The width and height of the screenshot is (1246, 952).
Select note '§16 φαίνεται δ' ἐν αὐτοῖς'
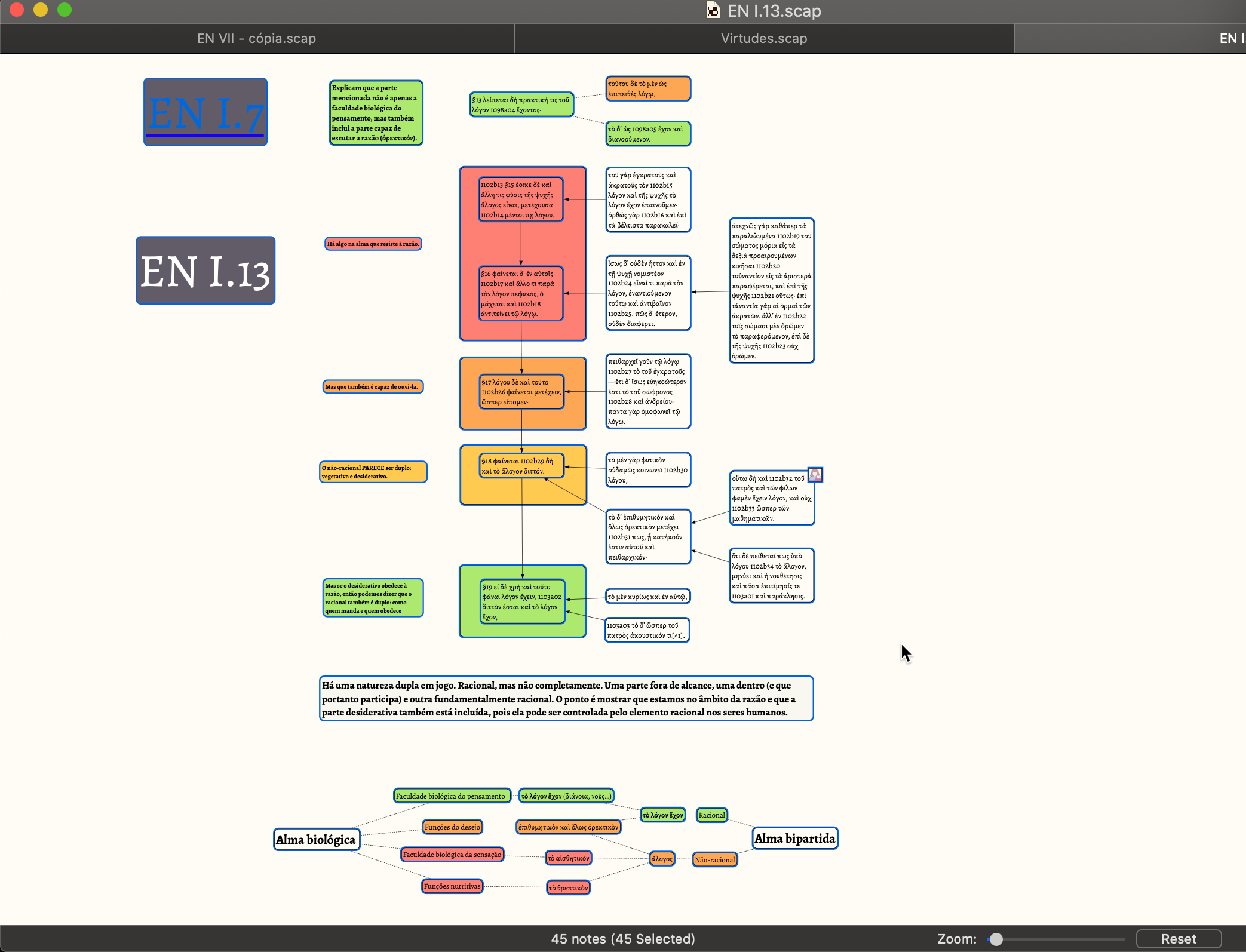(x=521, y=293)
